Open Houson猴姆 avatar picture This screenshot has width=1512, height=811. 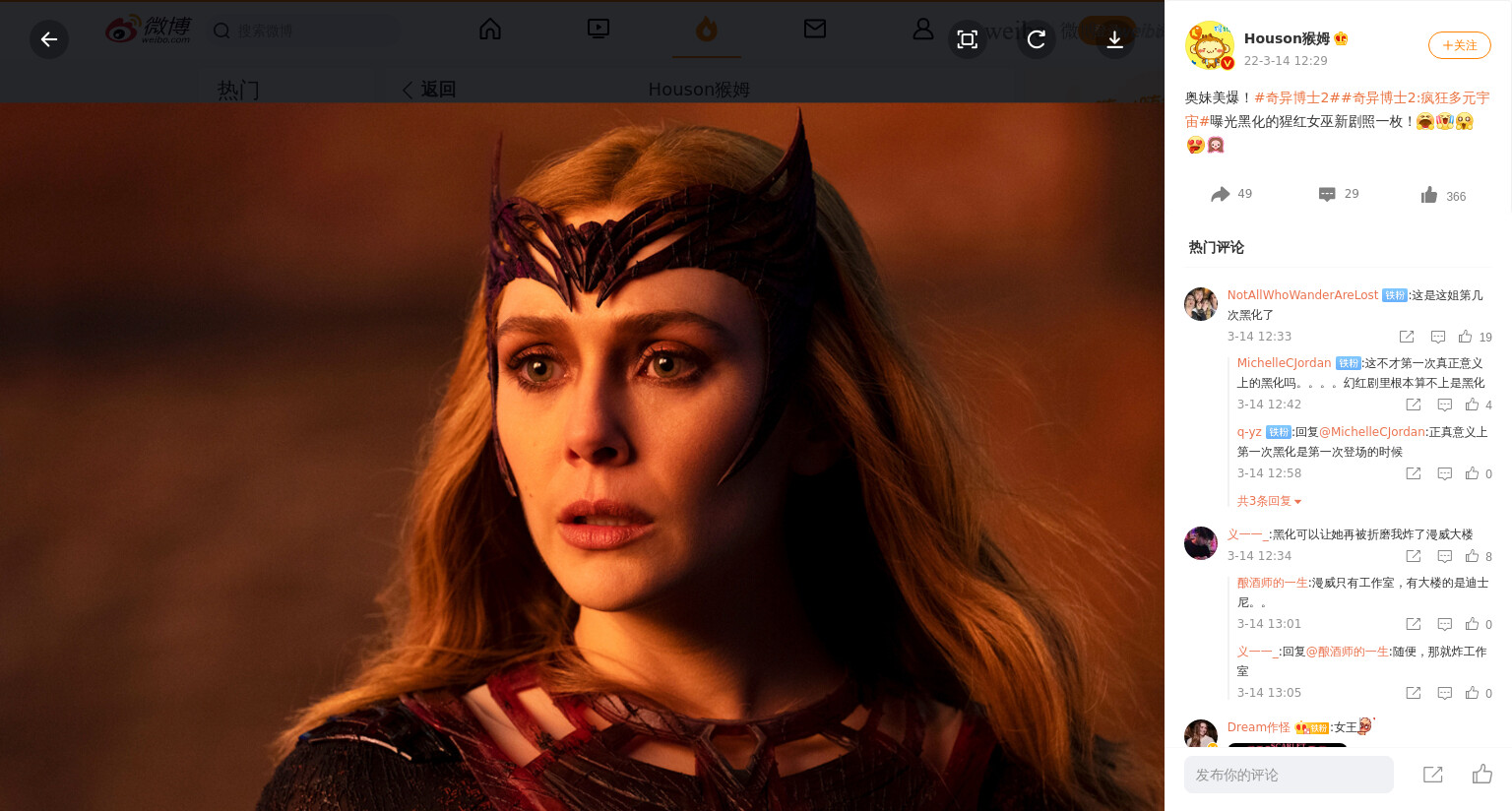pos(1209,45)
